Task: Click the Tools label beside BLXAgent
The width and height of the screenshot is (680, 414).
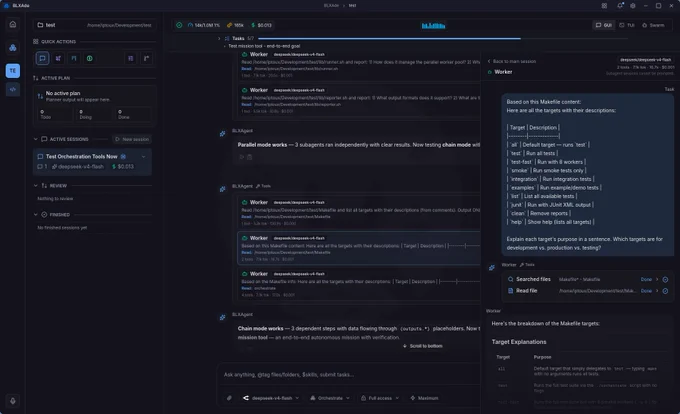Action: [263, 186]
